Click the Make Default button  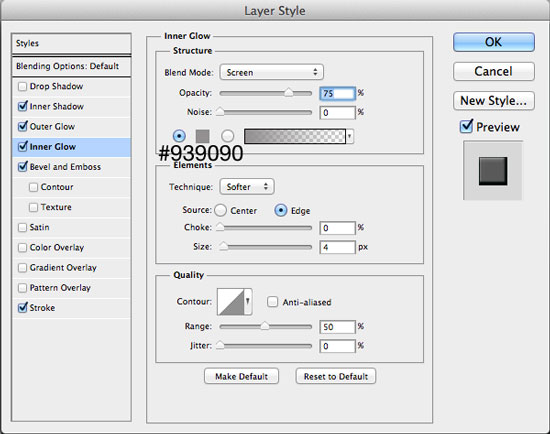[241, 376]
